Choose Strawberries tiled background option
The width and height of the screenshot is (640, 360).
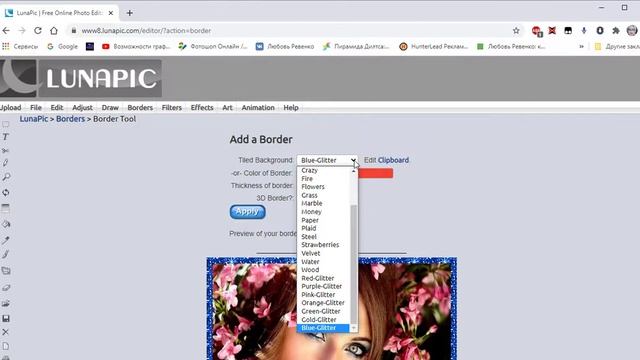320,245
